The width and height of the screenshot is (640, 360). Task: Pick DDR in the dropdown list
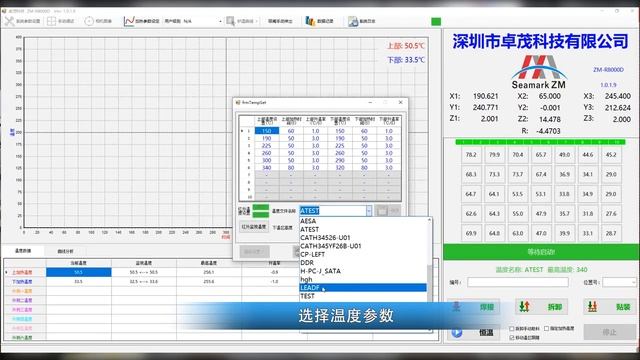(x=363, y=262)
